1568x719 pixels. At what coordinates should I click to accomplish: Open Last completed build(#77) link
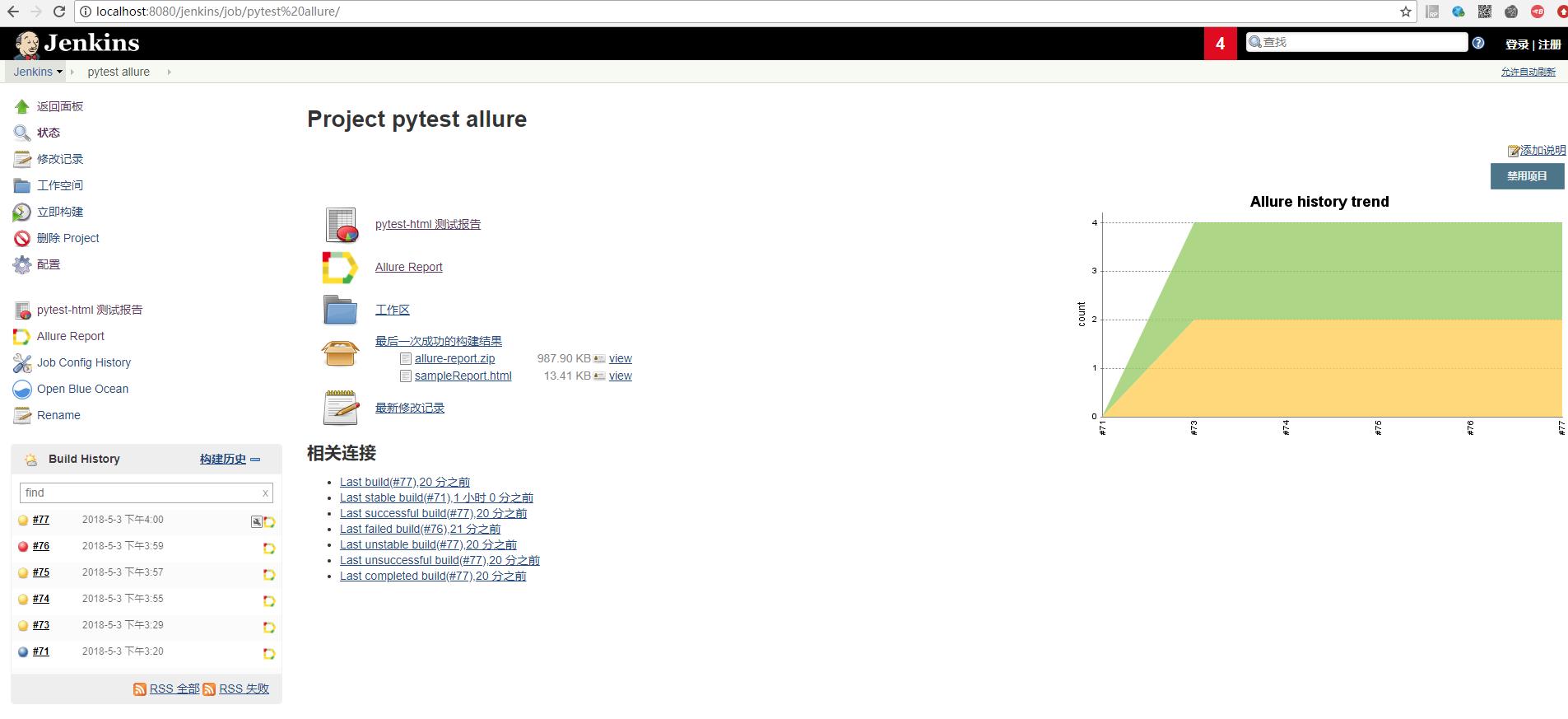coord(433,576)
